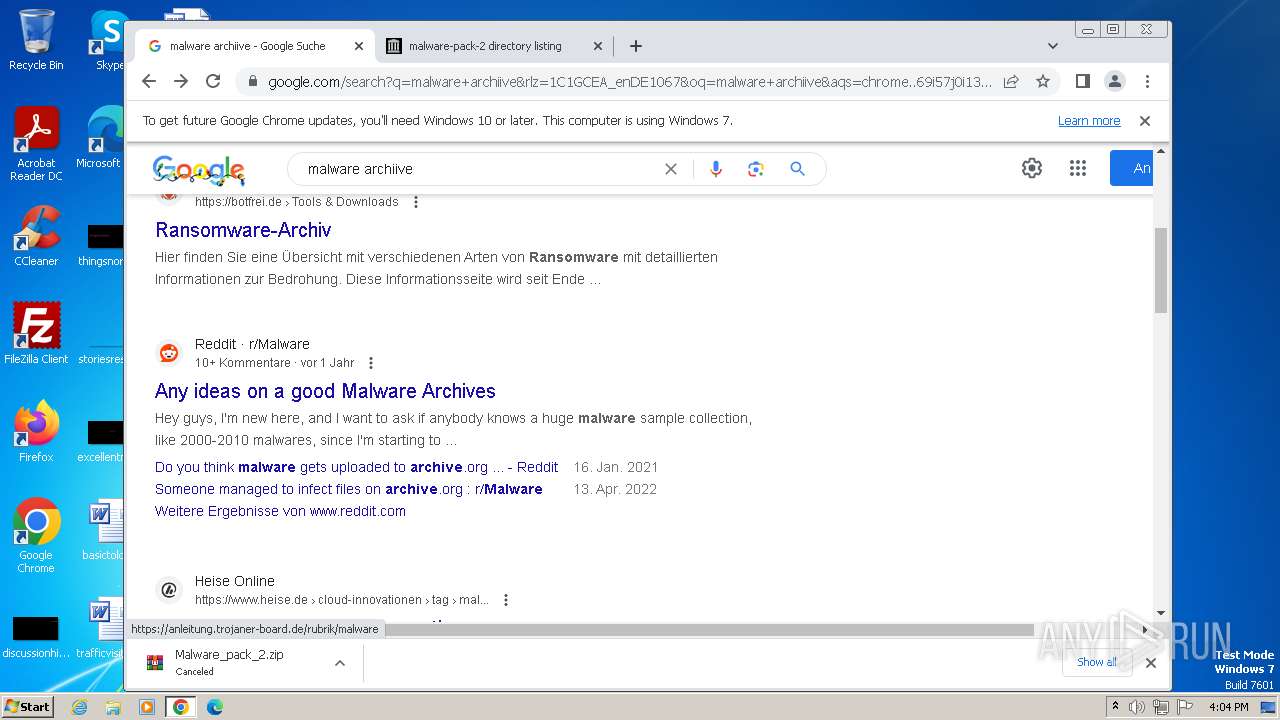This screenshot has height=720, width=1280.
Task: Open Chrome three-dot menu
Action: click(x=1147, y=81)
